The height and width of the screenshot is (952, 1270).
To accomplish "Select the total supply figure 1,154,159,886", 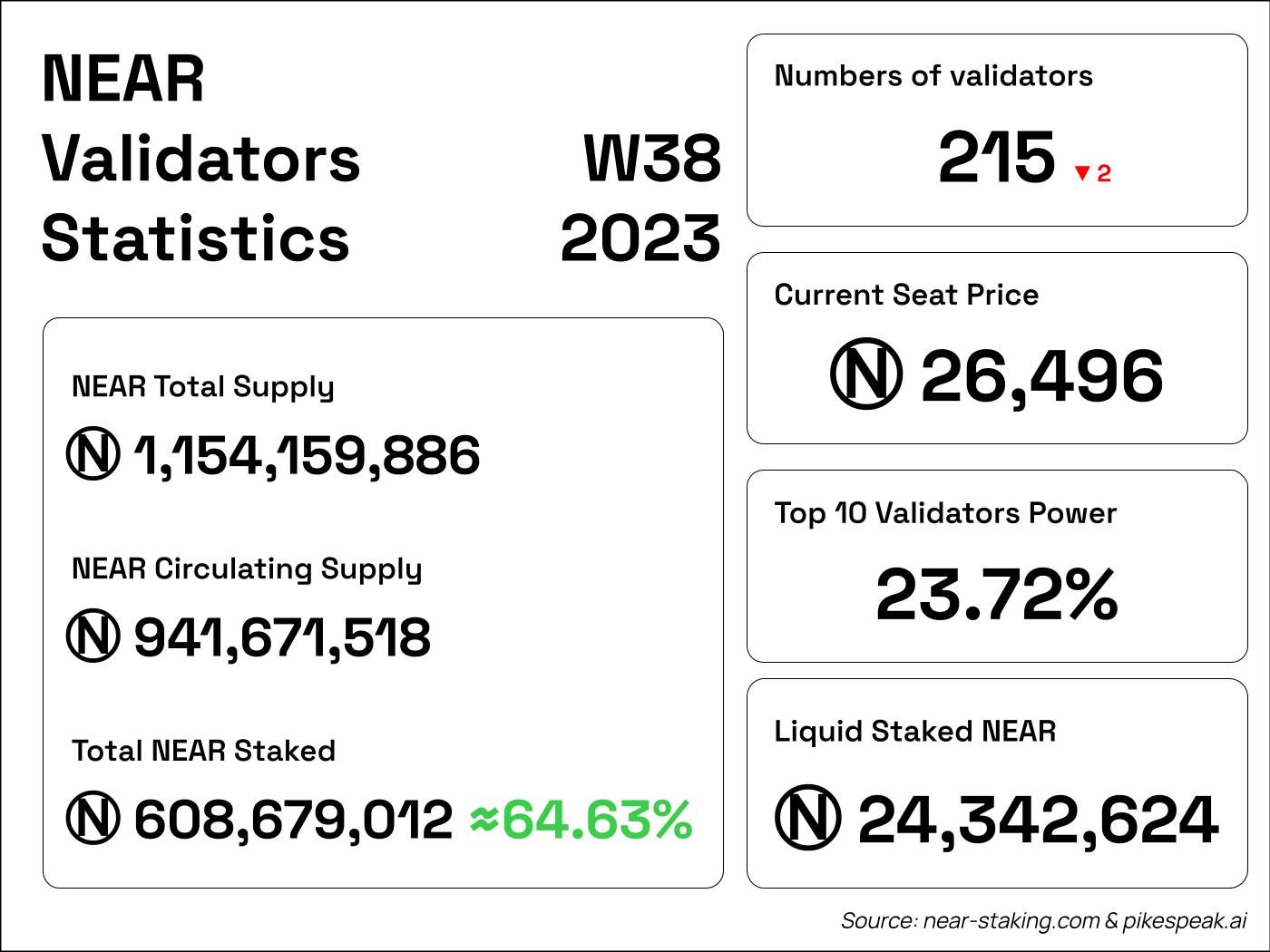I will [x=308, y=455].
